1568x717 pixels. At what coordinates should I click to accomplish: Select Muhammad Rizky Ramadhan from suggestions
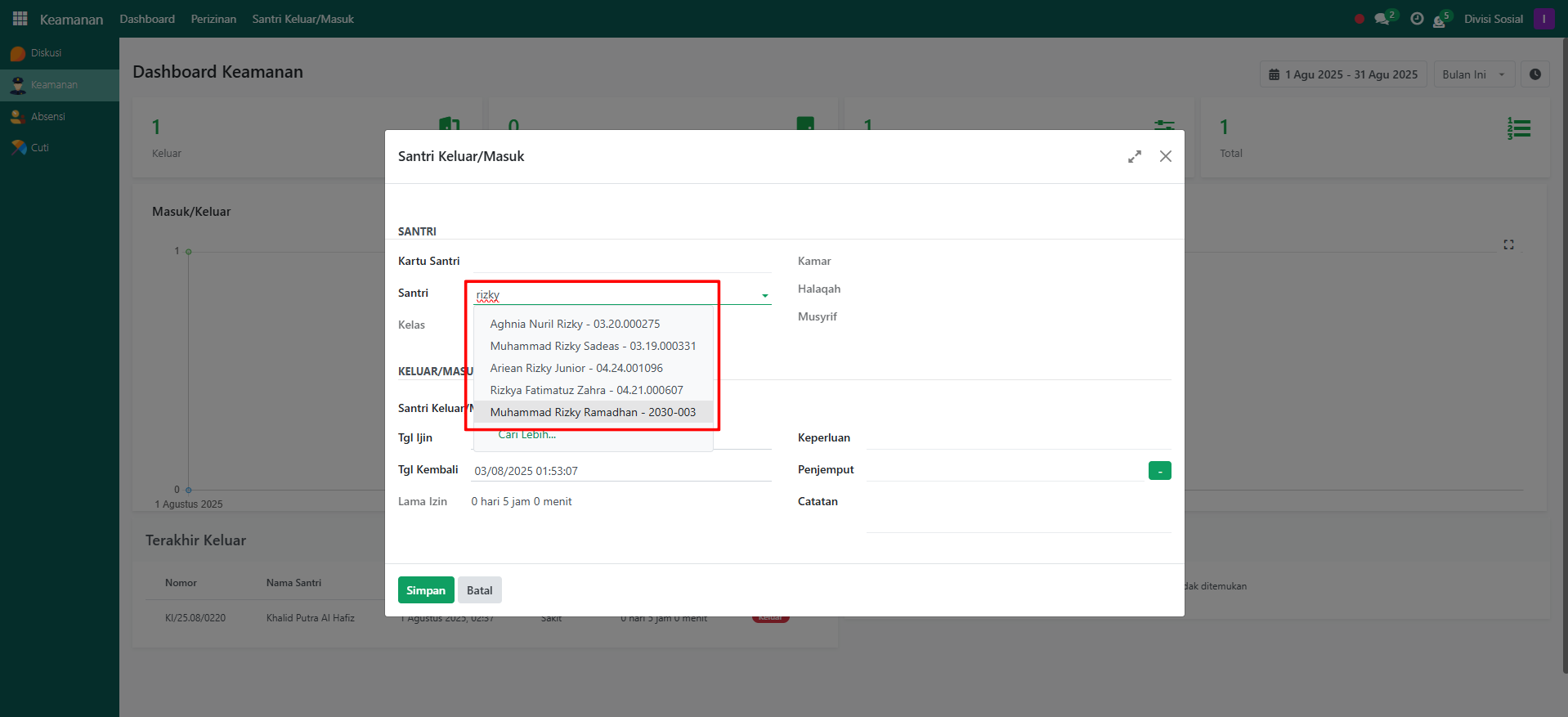point(593,412)
